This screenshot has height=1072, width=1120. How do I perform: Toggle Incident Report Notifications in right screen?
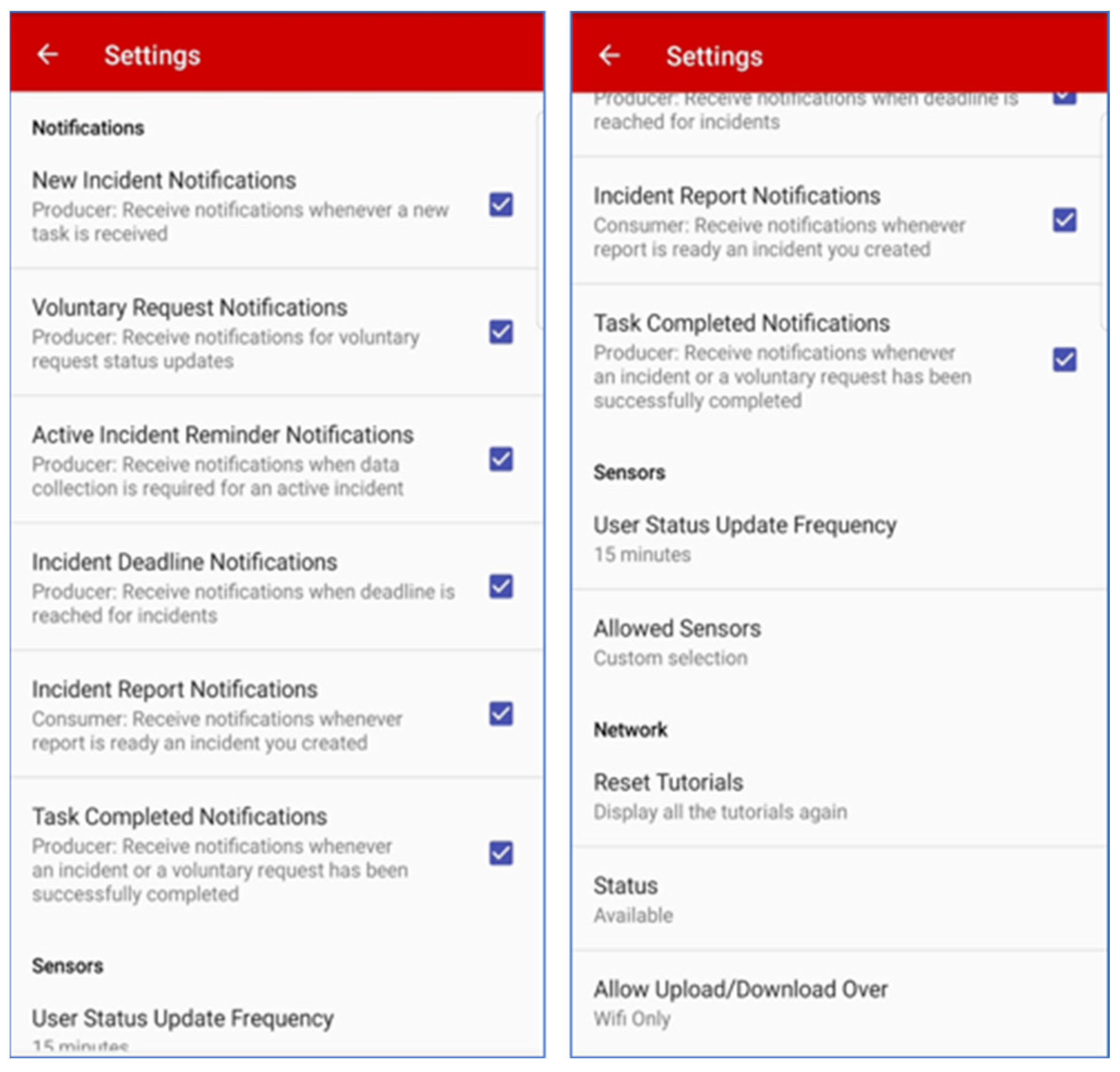pyautogui.click(x=1064, y=220)
